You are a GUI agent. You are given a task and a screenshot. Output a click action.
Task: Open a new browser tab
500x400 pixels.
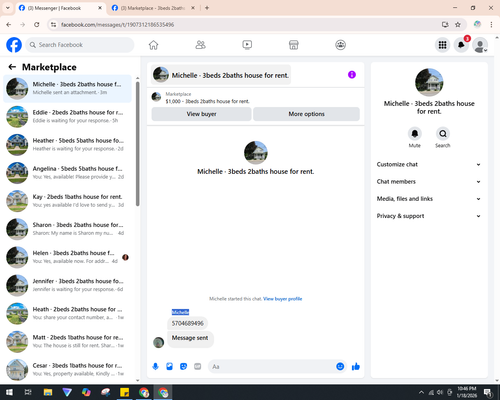207,8
